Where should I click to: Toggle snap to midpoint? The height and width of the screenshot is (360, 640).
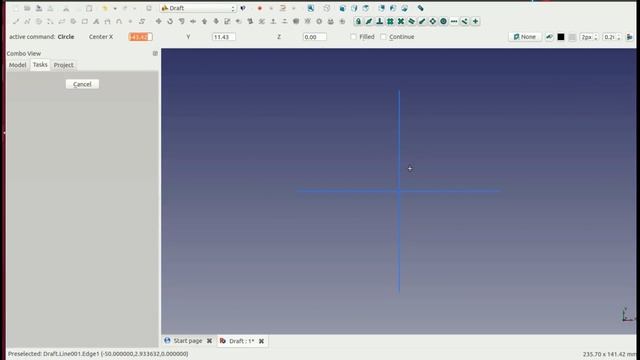369,21
